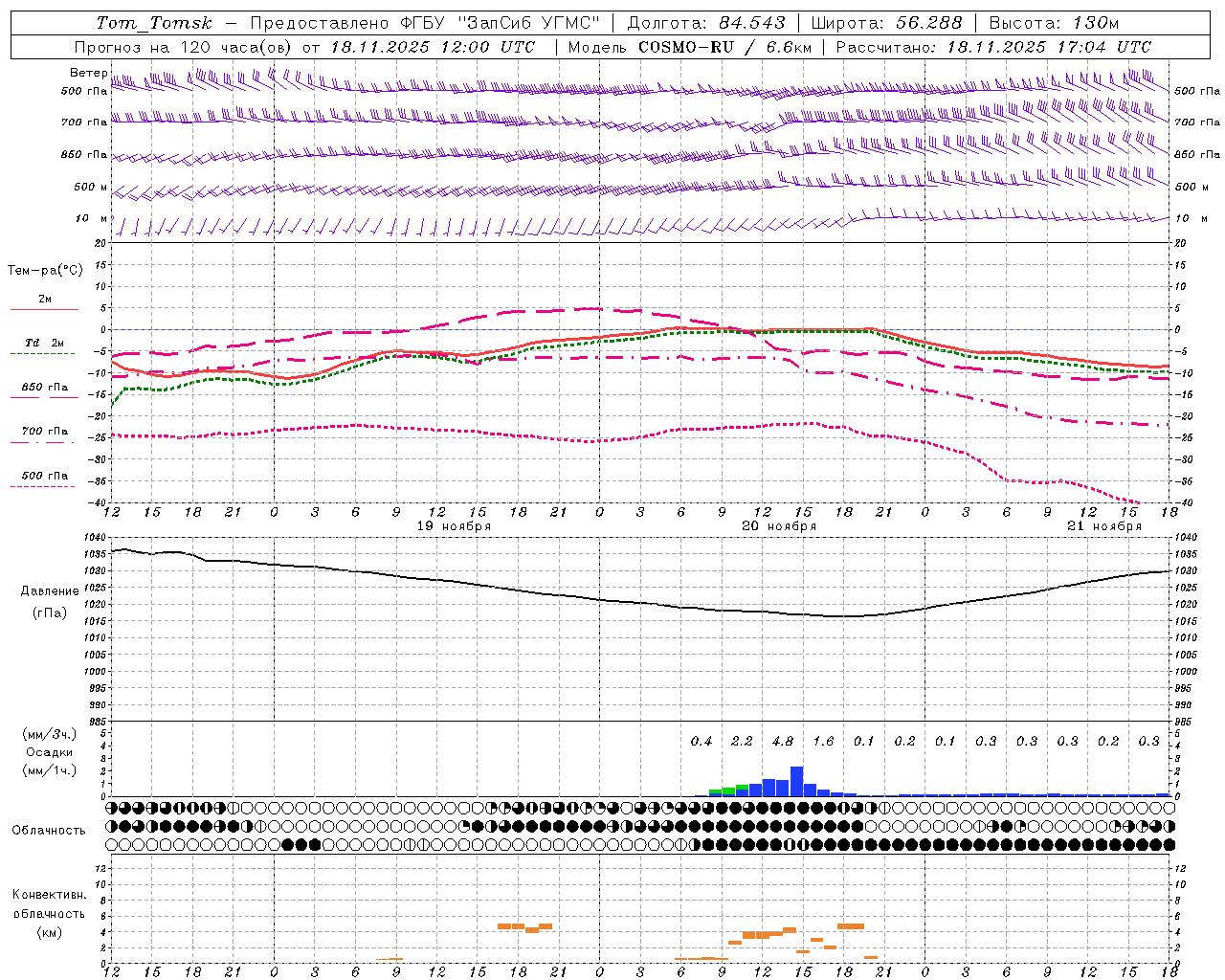Screen dimensions: 1225x980
Task: Select the Прогноз на 120 часа(ов) text
Action: click(x=183, y=47)
